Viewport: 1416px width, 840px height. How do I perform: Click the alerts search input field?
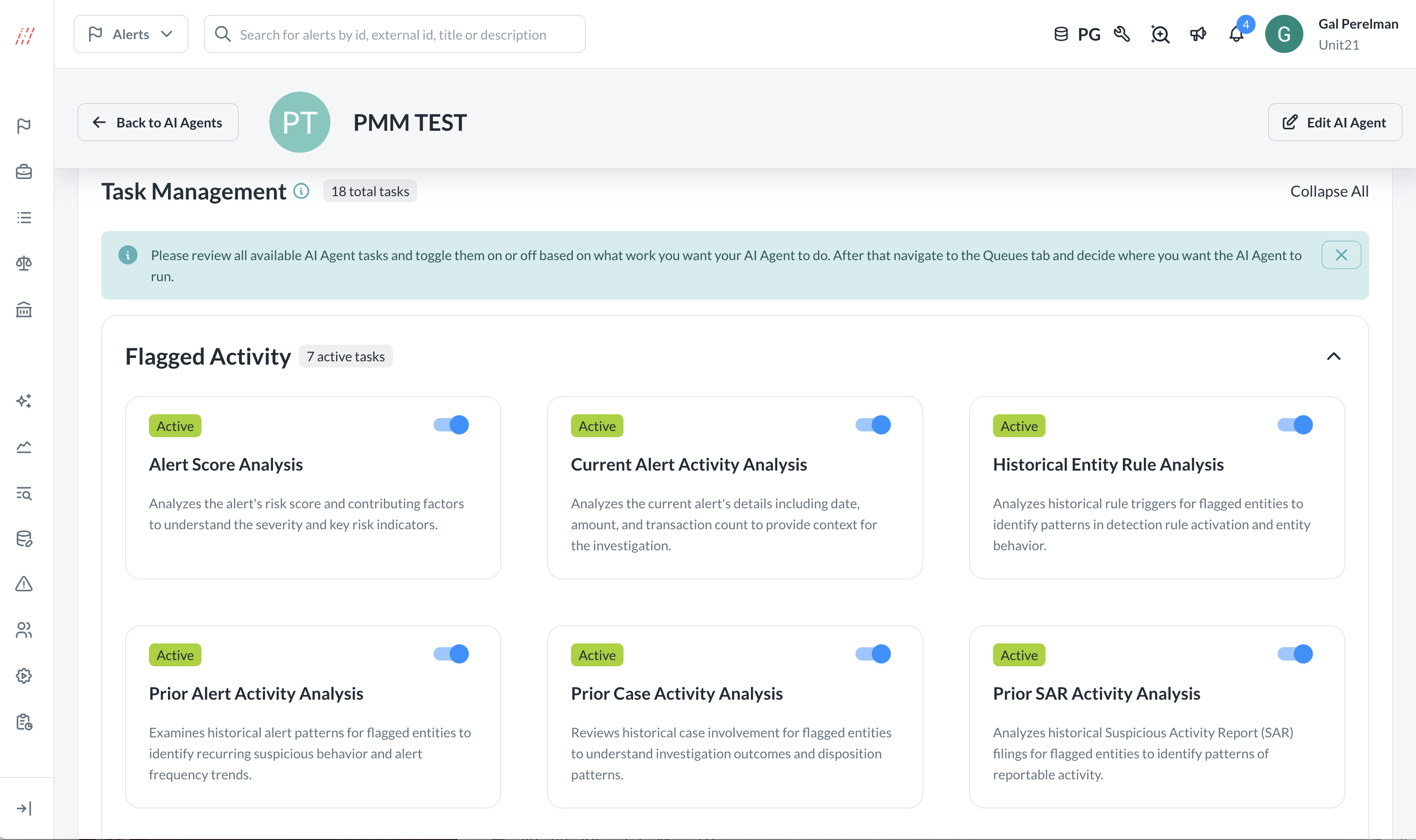tap(395, 34)
